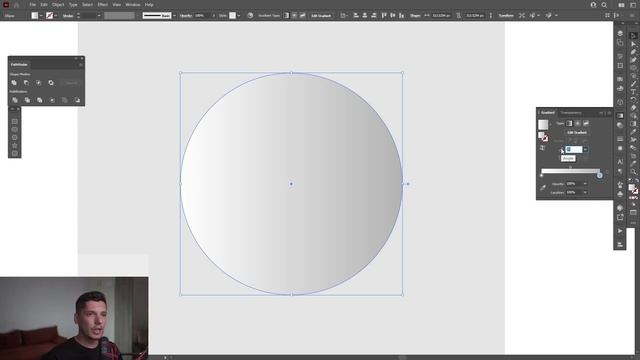Open stroke weight dropdown in control bar
The image size is (640, 360).
pyautogui.click(x=99, y=16)
